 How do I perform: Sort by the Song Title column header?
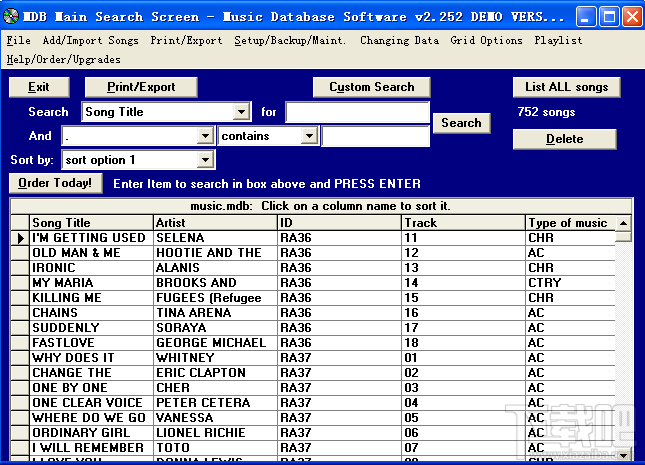(x=91, y=223)
